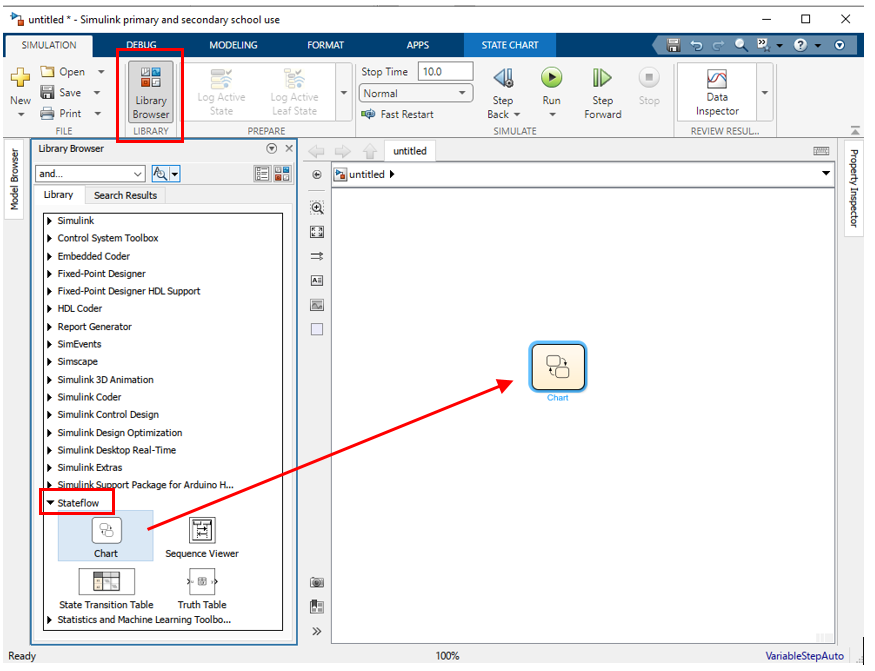Select the State Transition Table block
This screenshot has height=671, width=875.
pos(106,588)
